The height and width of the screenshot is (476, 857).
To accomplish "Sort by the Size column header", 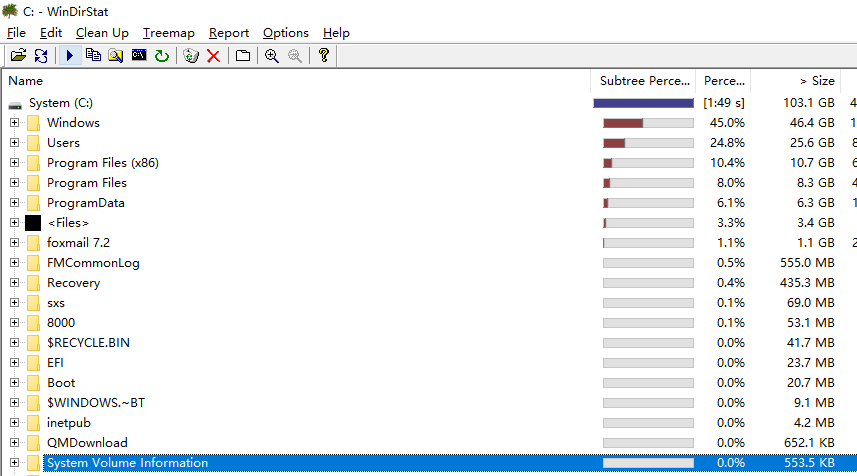I will tap(796, 81).
